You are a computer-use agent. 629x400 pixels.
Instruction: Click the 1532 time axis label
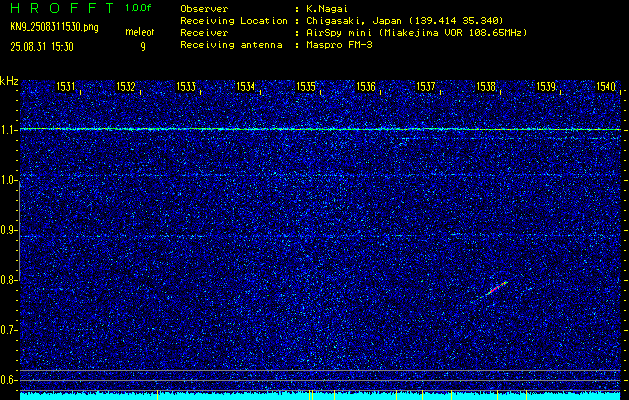[126, 86]
